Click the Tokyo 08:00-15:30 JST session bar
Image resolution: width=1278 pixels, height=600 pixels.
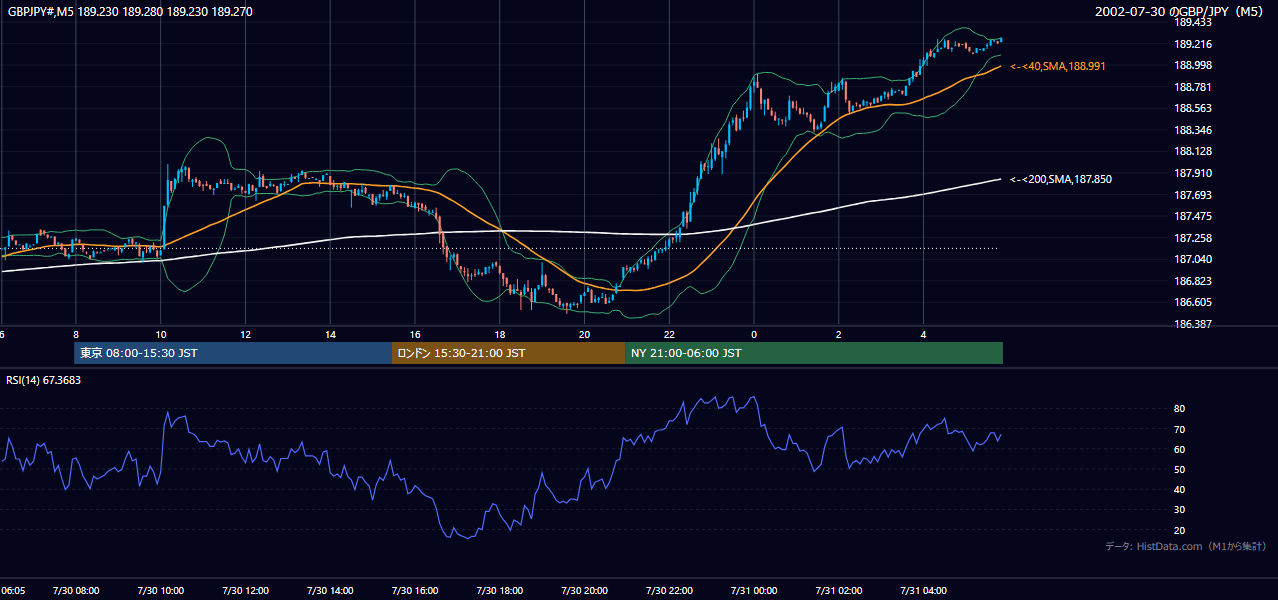(x=232, y=353)
